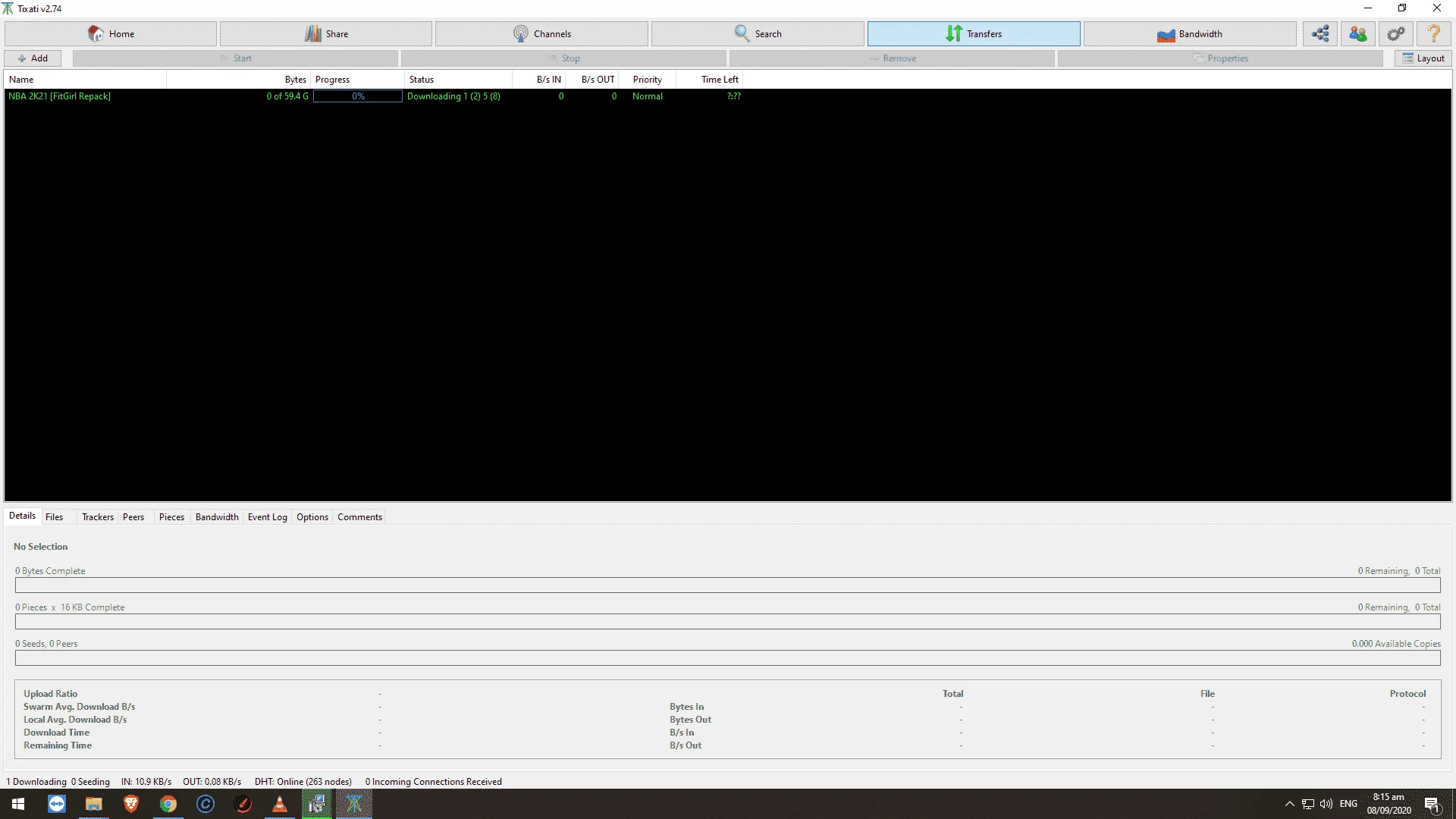1456x819 pixels.
Task: Show hidden system tray icons
Action: point(1289,804)
